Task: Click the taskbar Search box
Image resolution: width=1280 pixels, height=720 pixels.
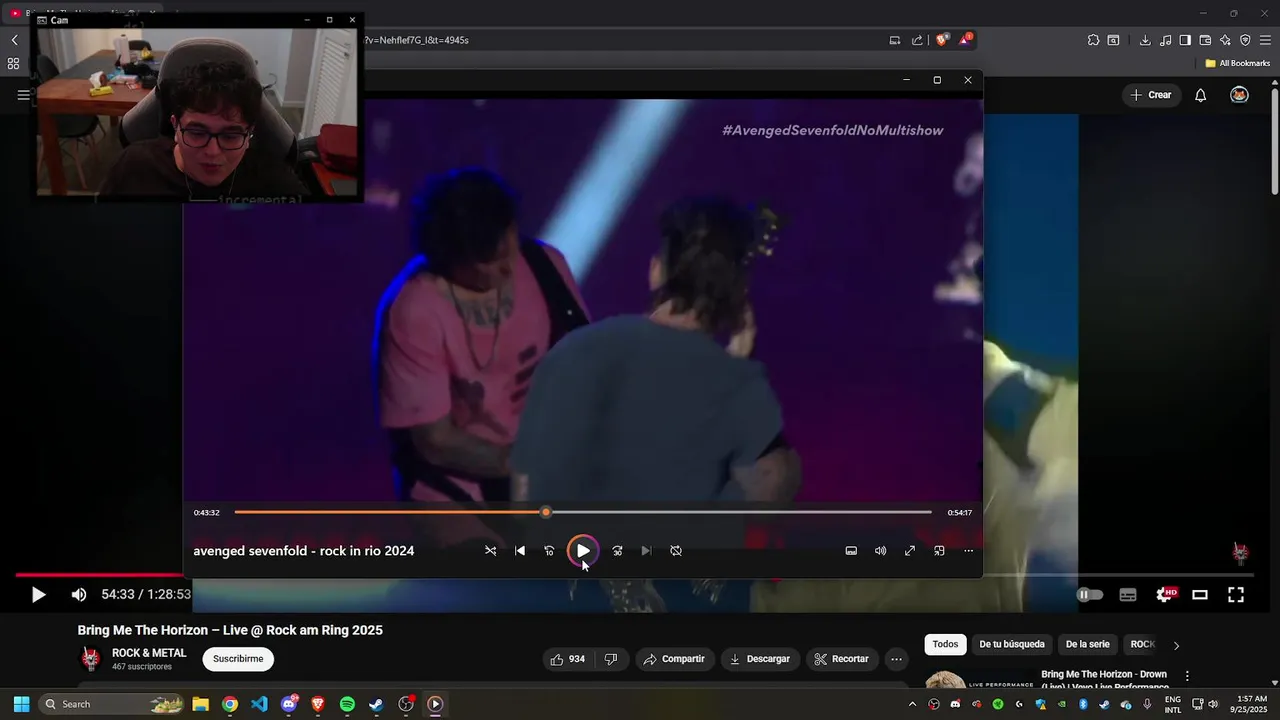Action: pyautogui.click(x=113, y=704)
